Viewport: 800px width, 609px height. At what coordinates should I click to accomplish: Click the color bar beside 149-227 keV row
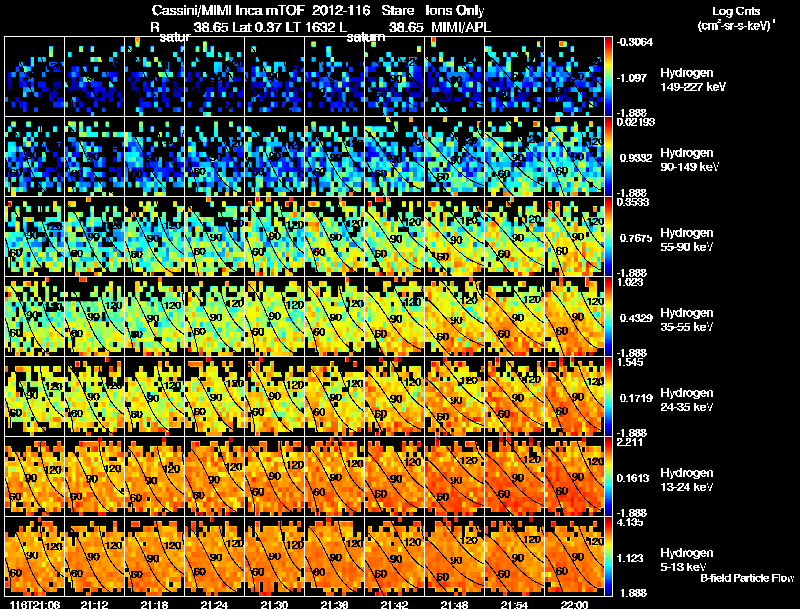(x=608, y=77)
